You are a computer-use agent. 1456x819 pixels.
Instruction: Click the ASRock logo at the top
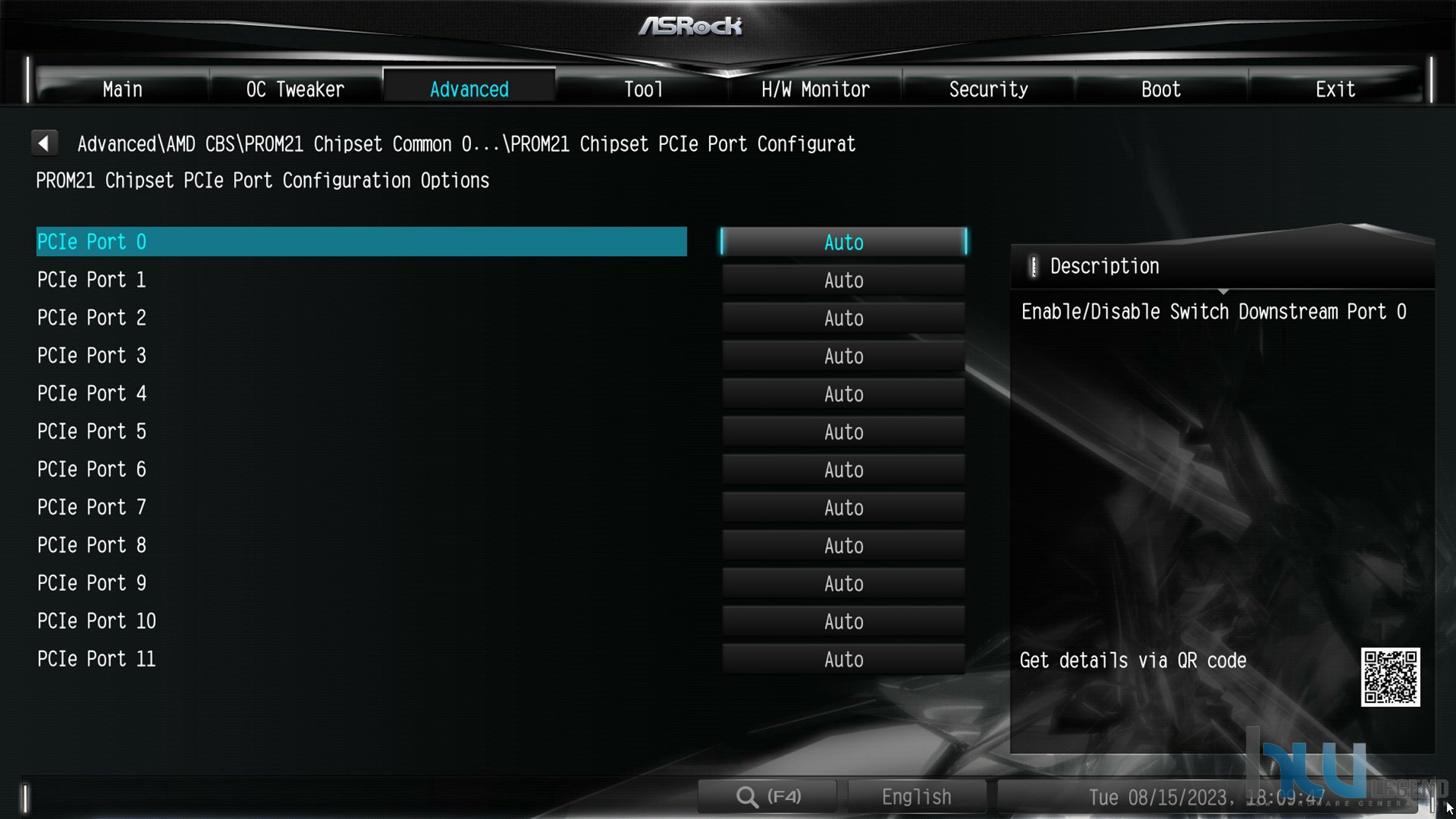point(690,27)
